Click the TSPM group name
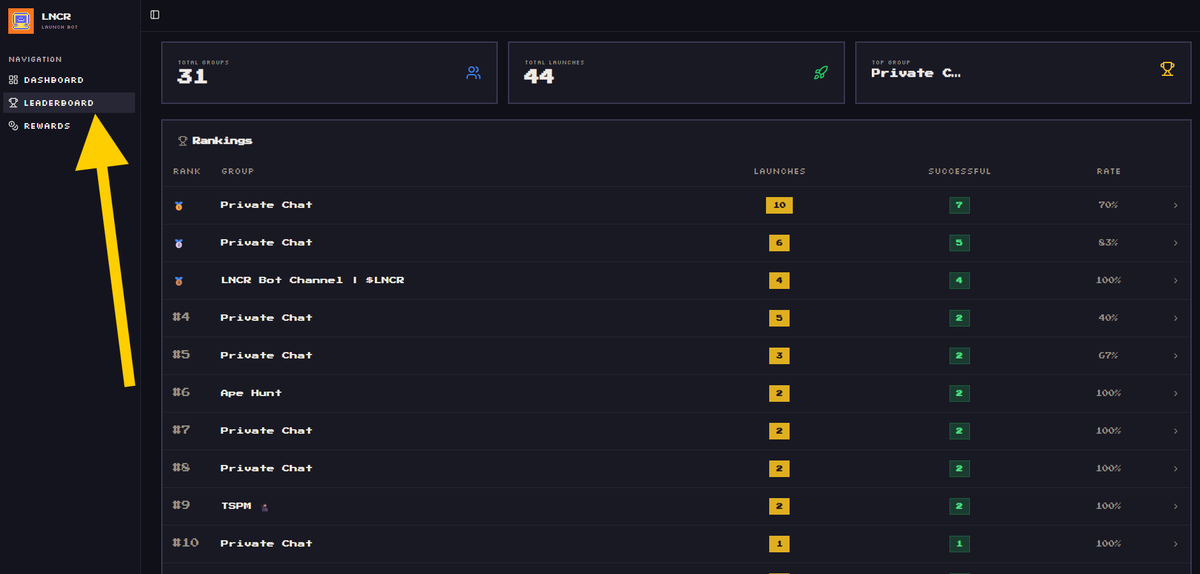 [236, 506]
